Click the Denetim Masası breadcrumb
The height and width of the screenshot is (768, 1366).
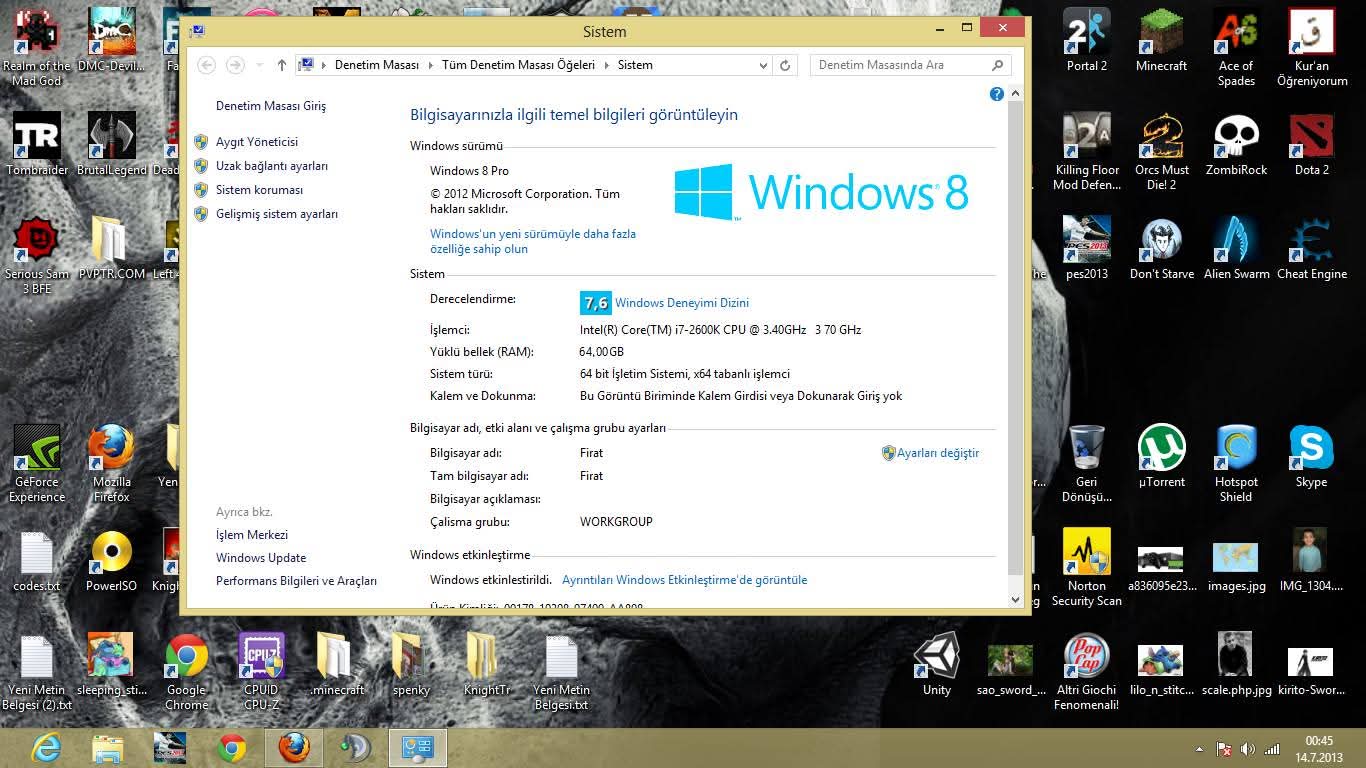point(377,65)
